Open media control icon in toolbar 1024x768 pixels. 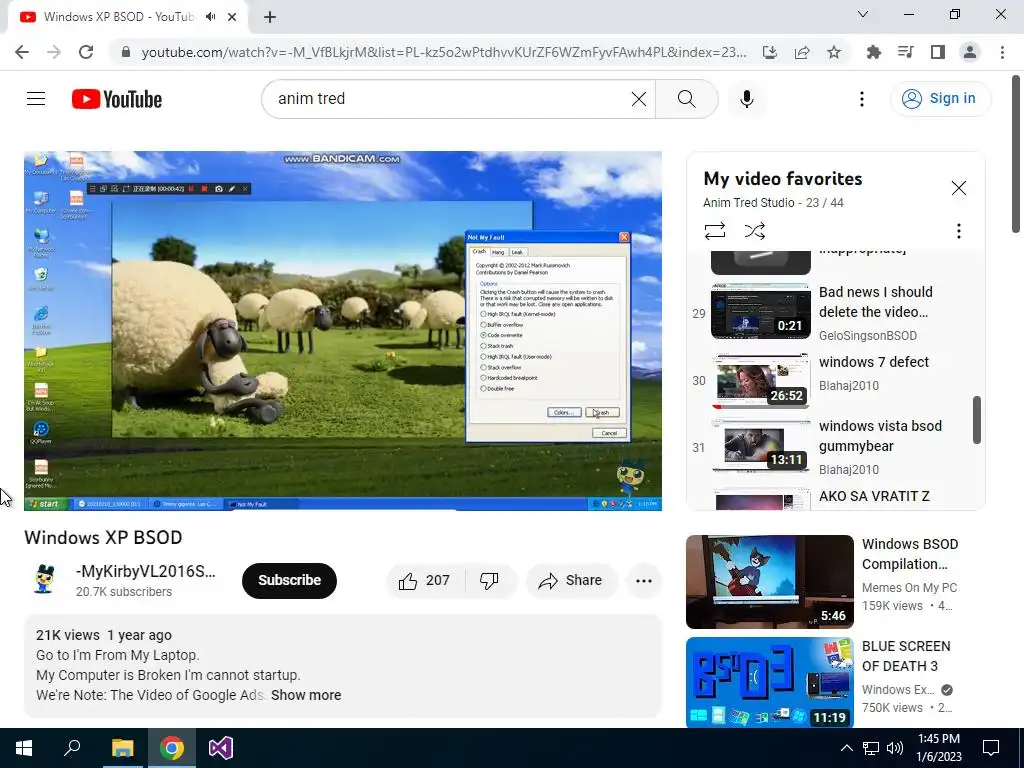click(x=905, y=52)
